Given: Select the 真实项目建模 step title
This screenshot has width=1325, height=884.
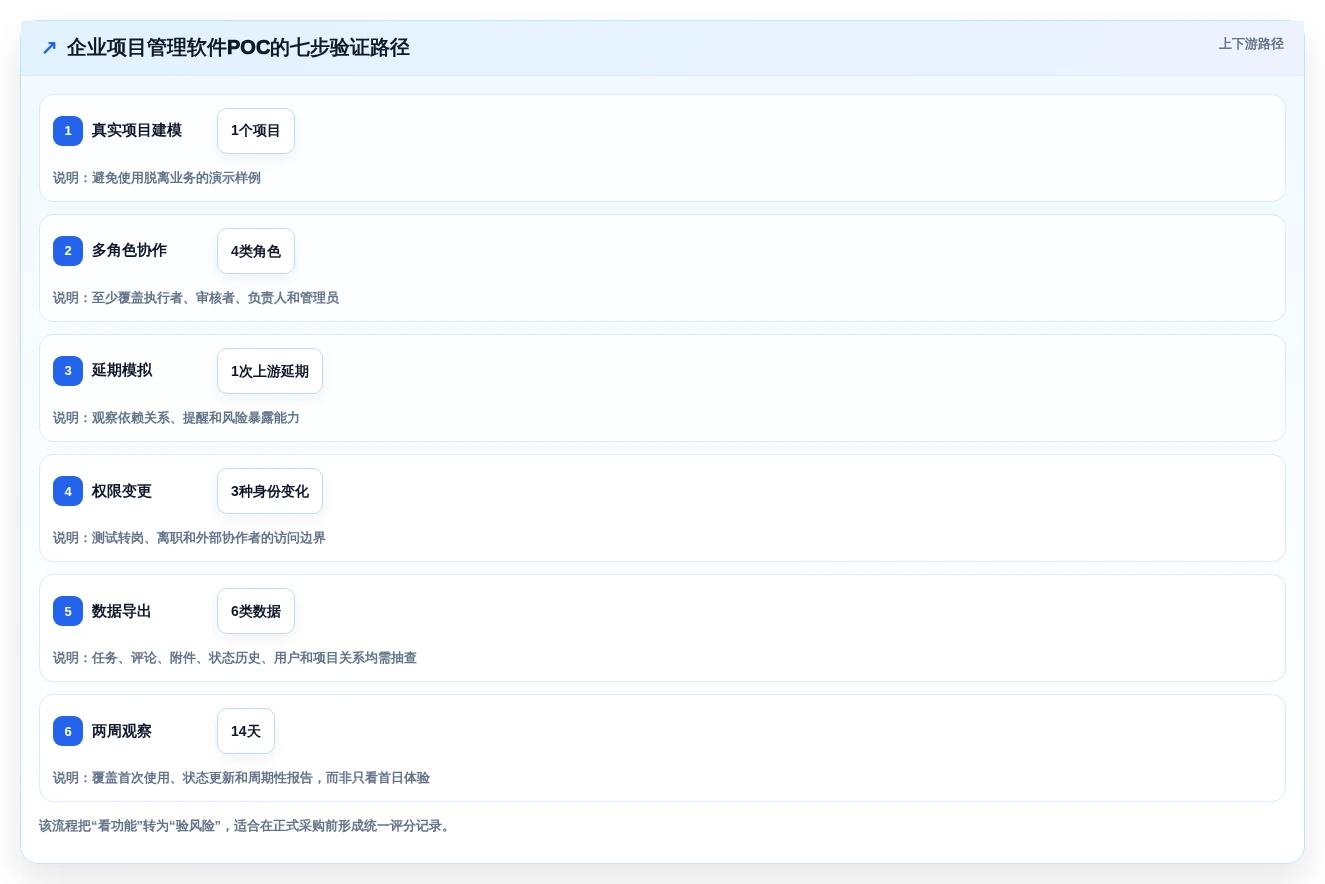Looking at the screenshot, I should [x=137, y=130].
